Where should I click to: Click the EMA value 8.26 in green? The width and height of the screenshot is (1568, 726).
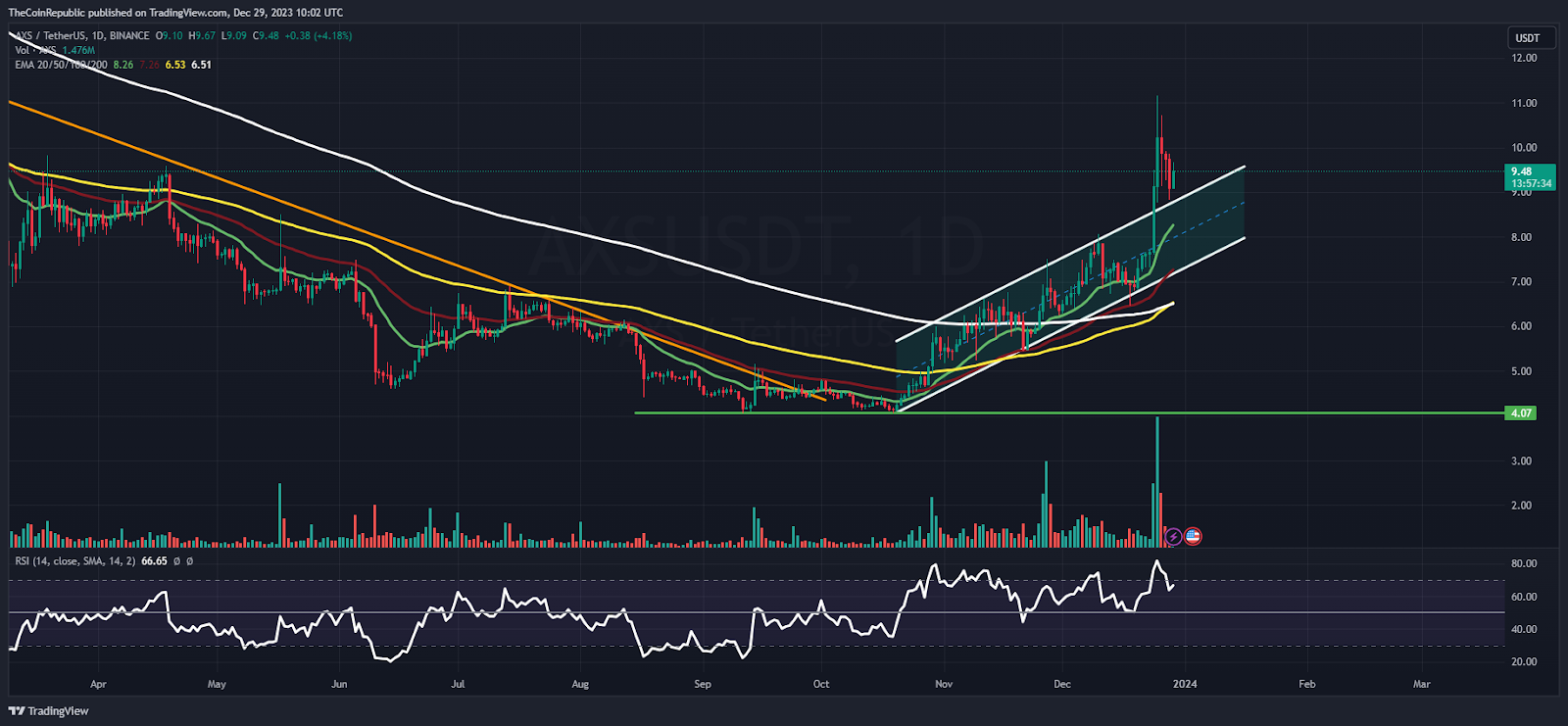point(123,65)
